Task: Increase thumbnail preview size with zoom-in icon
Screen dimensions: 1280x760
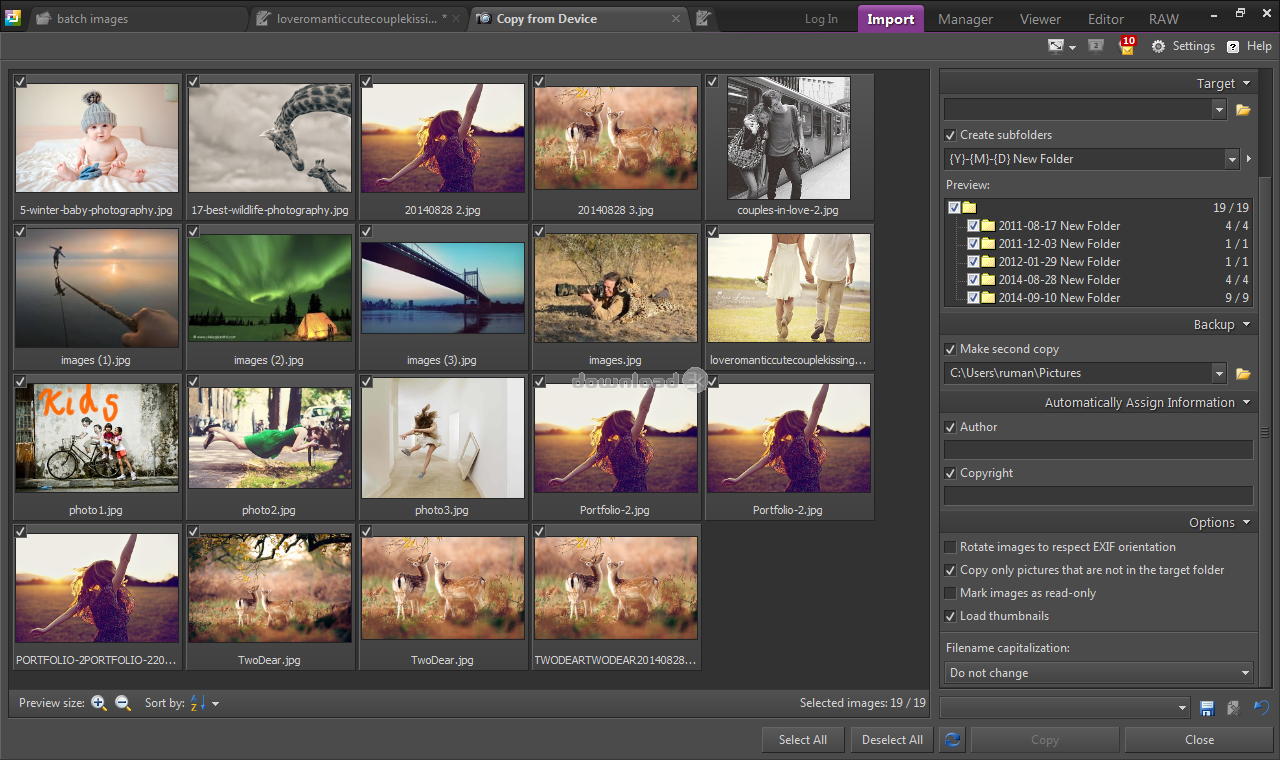Action: 98,703
